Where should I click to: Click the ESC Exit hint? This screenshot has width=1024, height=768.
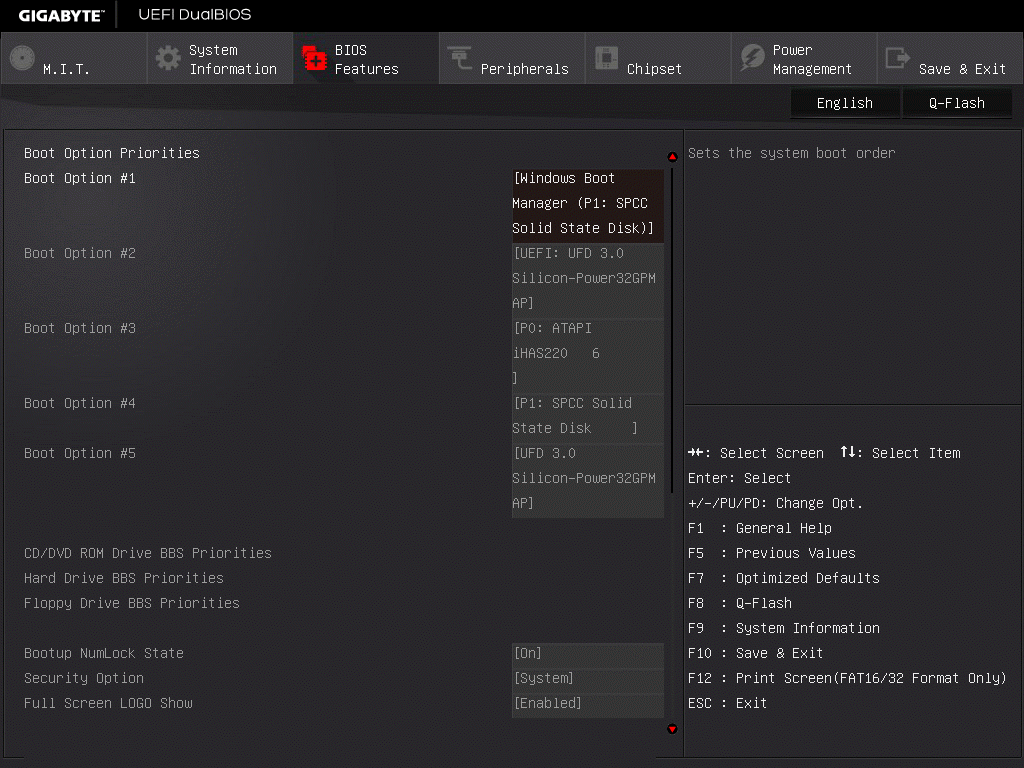pyautogui.click(x=728, y=703)
